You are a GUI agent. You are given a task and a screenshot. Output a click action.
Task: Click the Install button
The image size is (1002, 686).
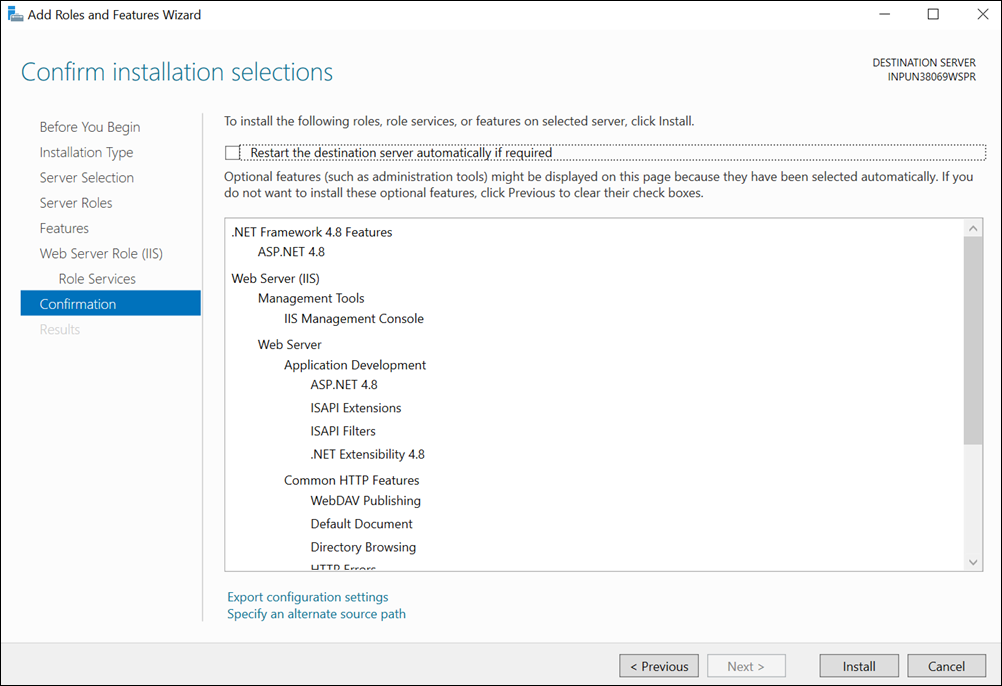858,666
